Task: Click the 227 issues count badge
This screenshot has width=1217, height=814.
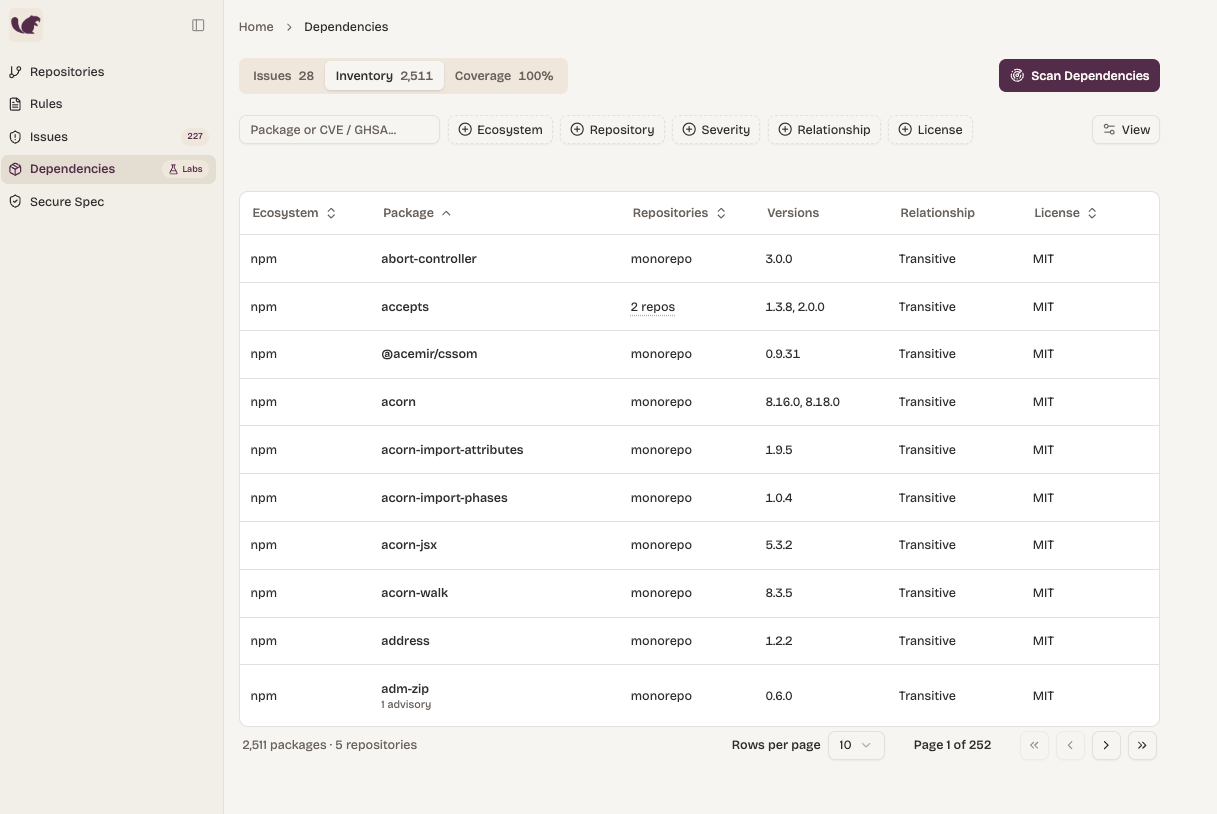Action: [195, 137]
